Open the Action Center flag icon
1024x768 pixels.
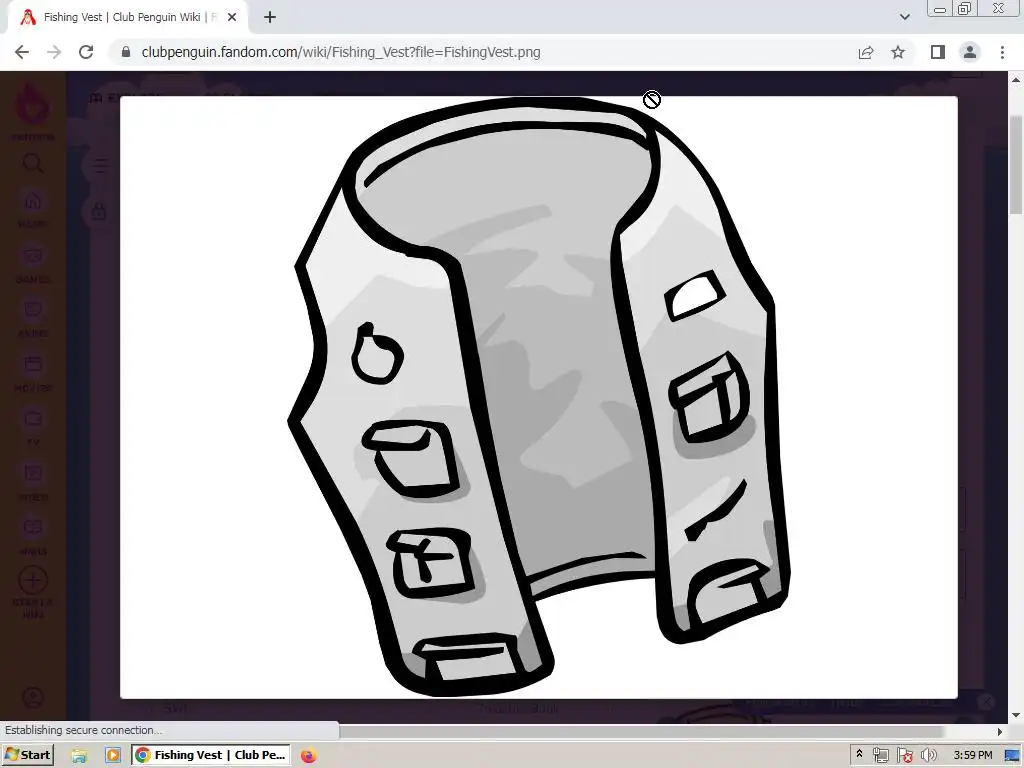point(904,756)
